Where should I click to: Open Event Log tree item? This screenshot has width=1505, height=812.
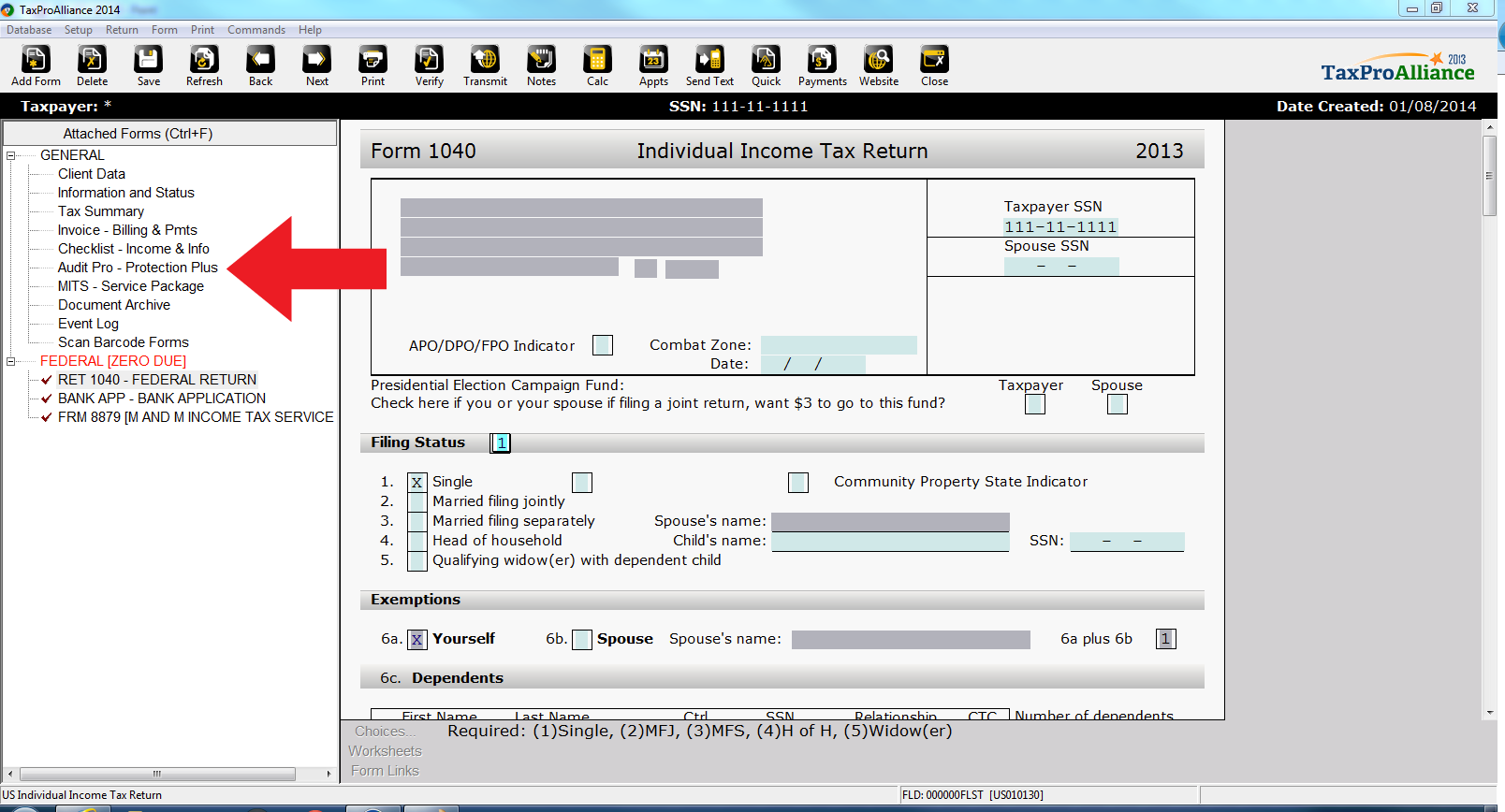point(88,324)
